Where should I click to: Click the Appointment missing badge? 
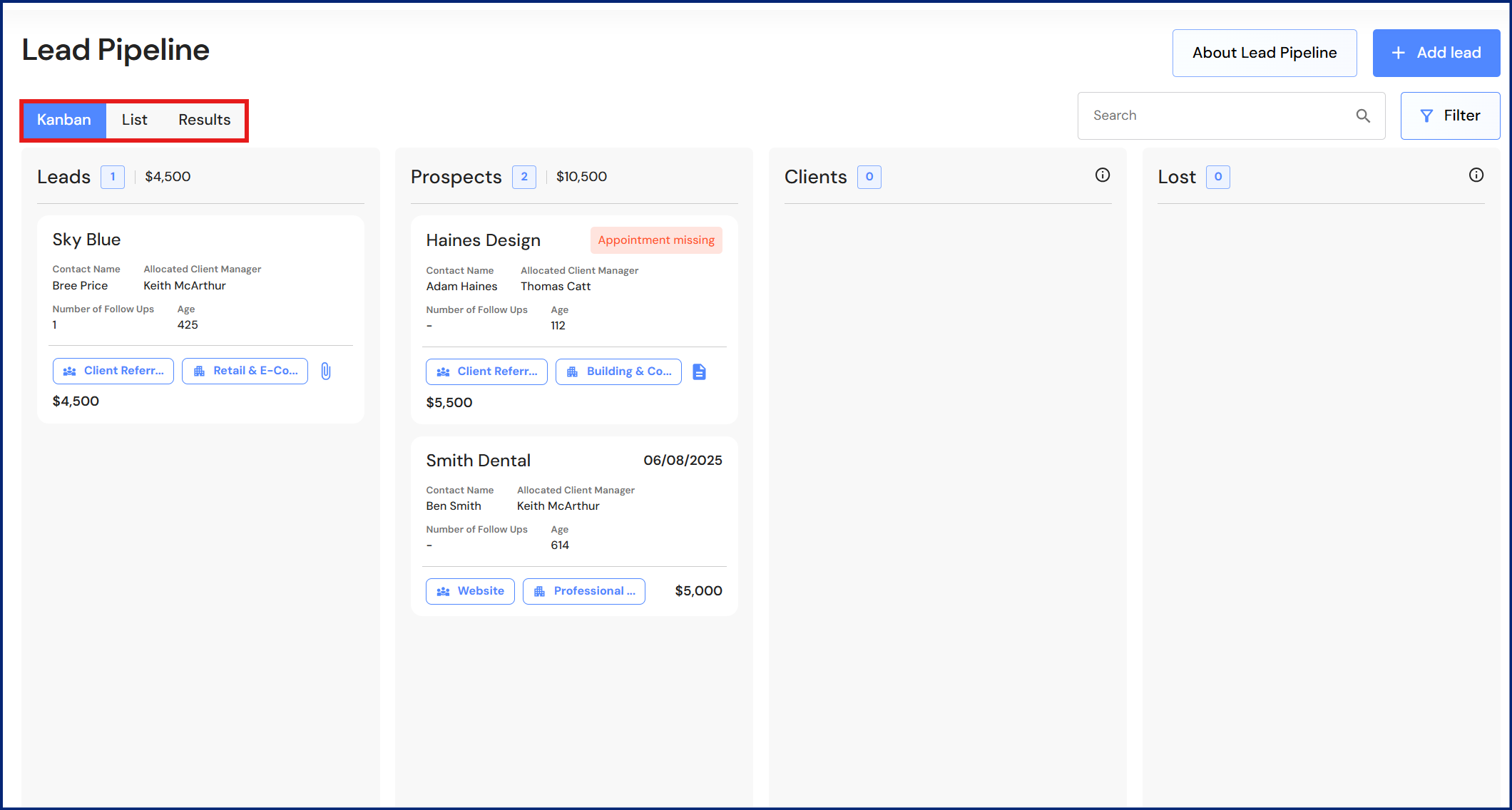pos(655,240)
